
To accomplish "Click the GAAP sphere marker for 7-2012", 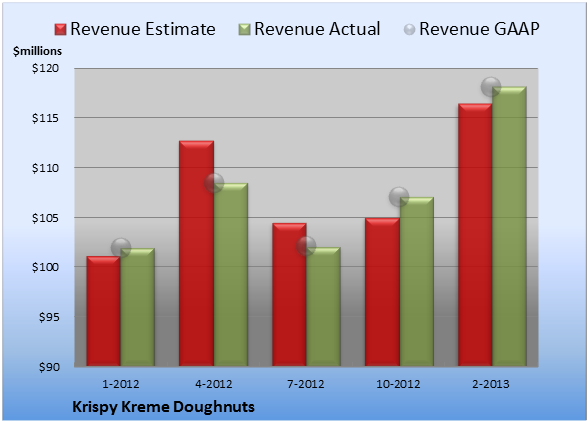I will click(306, 246).
